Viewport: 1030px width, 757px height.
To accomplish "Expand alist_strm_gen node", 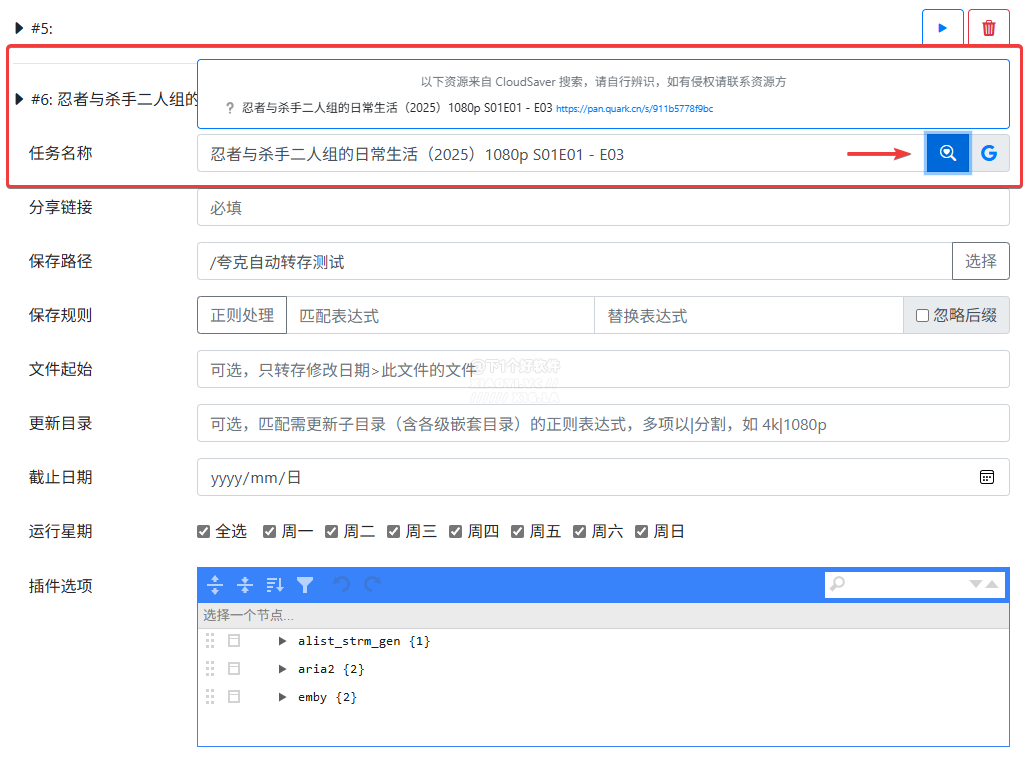I will [x=282, y=641].
